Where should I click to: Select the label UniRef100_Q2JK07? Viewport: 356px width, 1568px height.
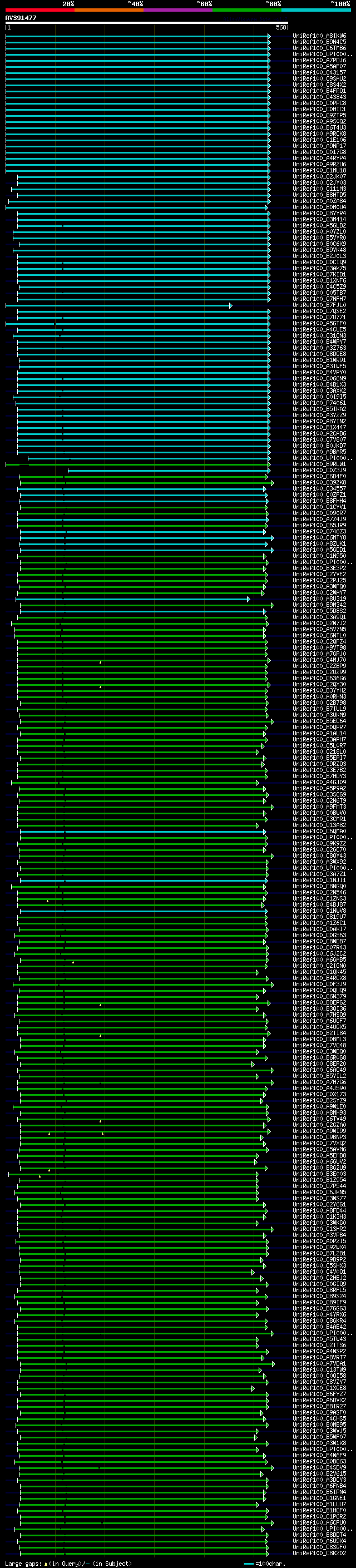click(x=319, y=176)
